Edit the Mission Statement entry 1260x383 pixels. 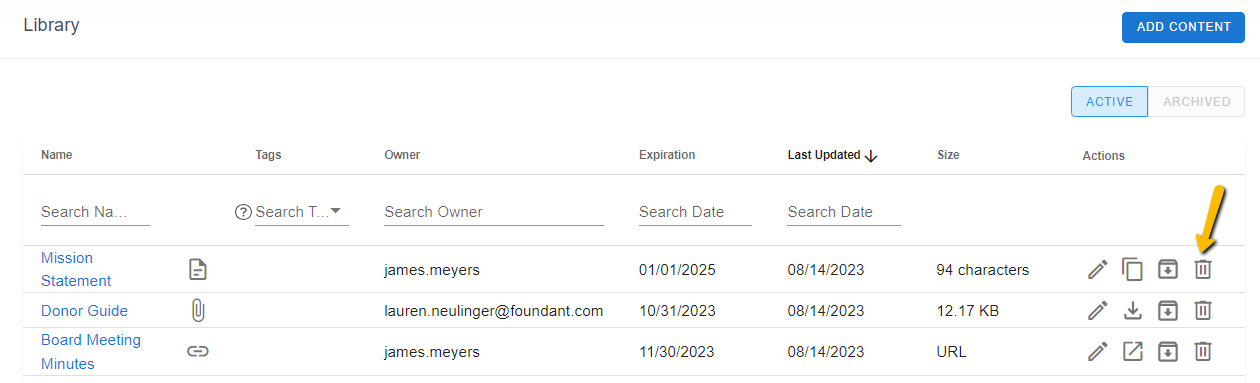(x=1098, y=269)
